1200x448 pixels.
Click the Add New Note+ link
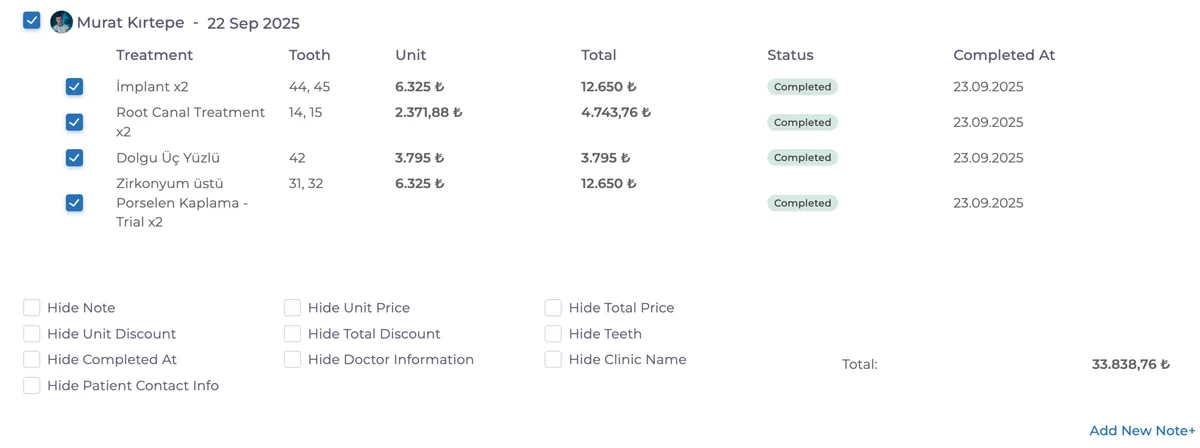(1142, 430)
